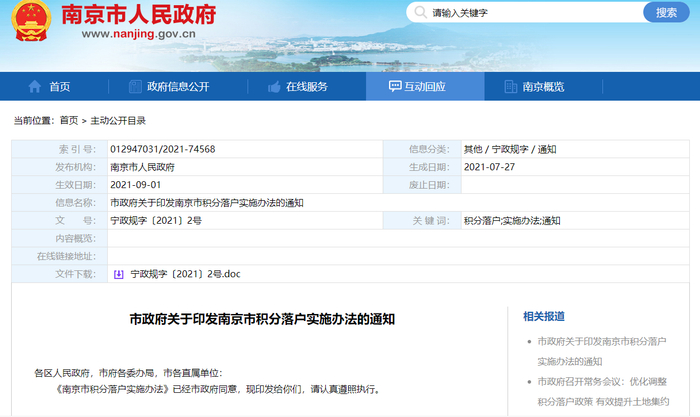Click the 相关报道 section heading
The height and width of the screenshot is (417, 700).
544,317
